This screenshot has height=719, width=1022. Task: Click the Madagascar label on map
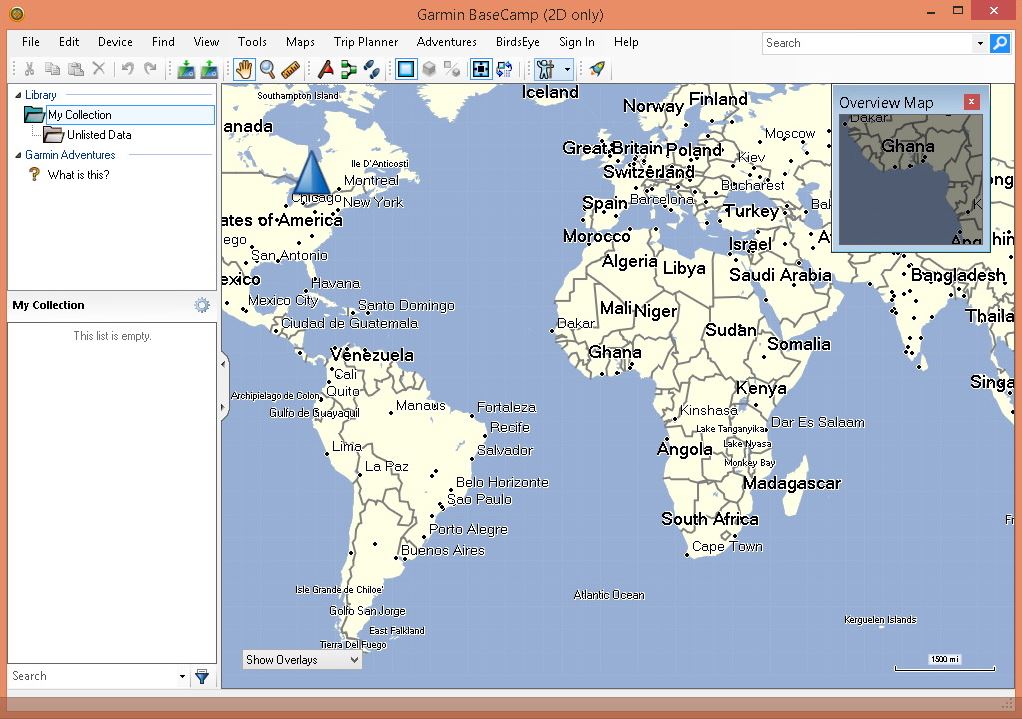[792, 483]
